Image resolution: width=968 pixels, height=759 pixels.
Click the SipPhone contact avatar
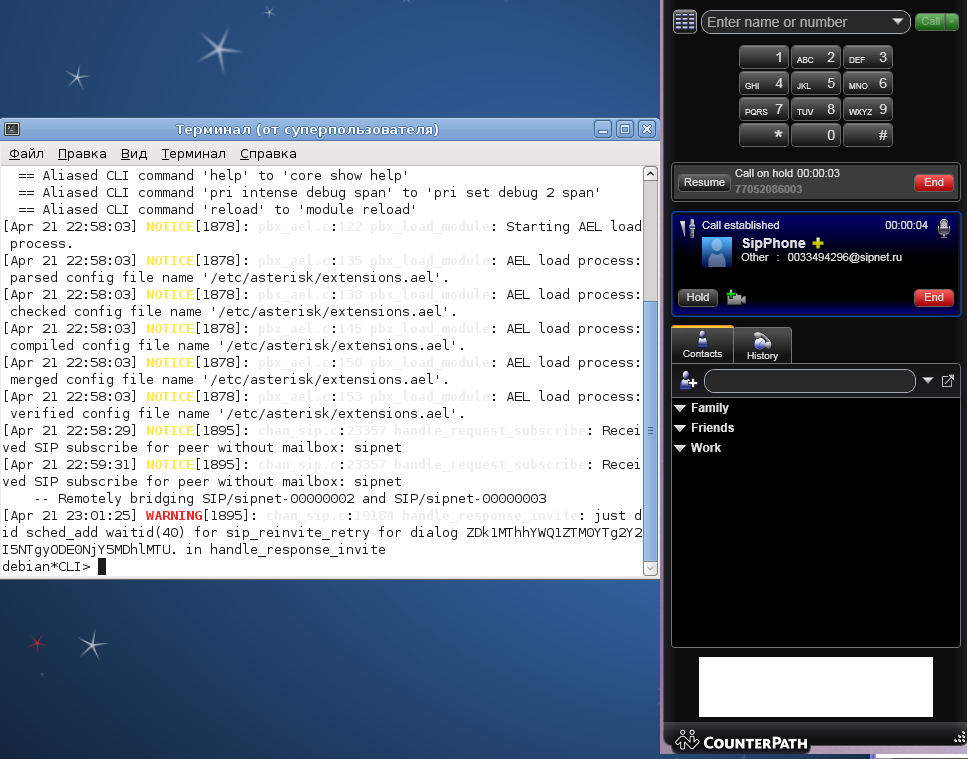tap(716, 251)
